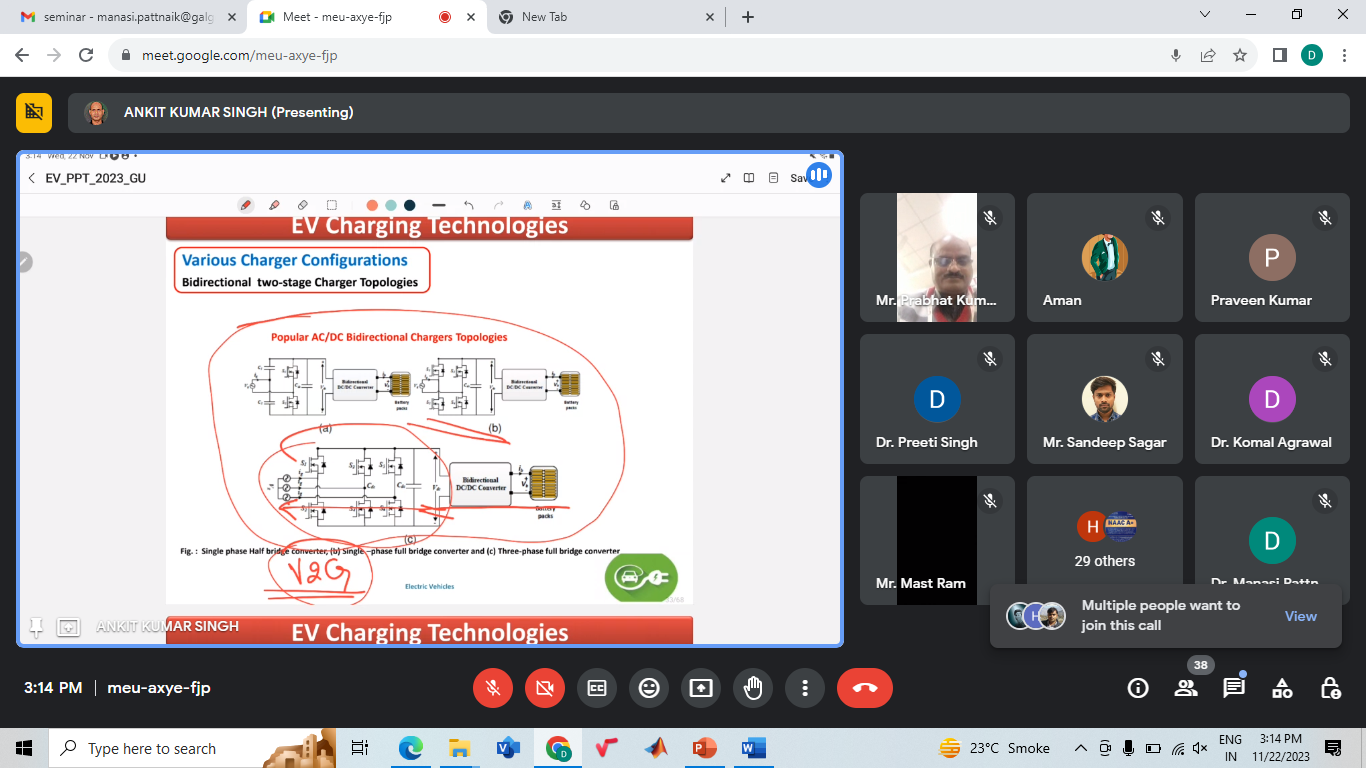Open the activities panel icon
Viewport: 1366px width, 768px height.
tap(1282, 688)
